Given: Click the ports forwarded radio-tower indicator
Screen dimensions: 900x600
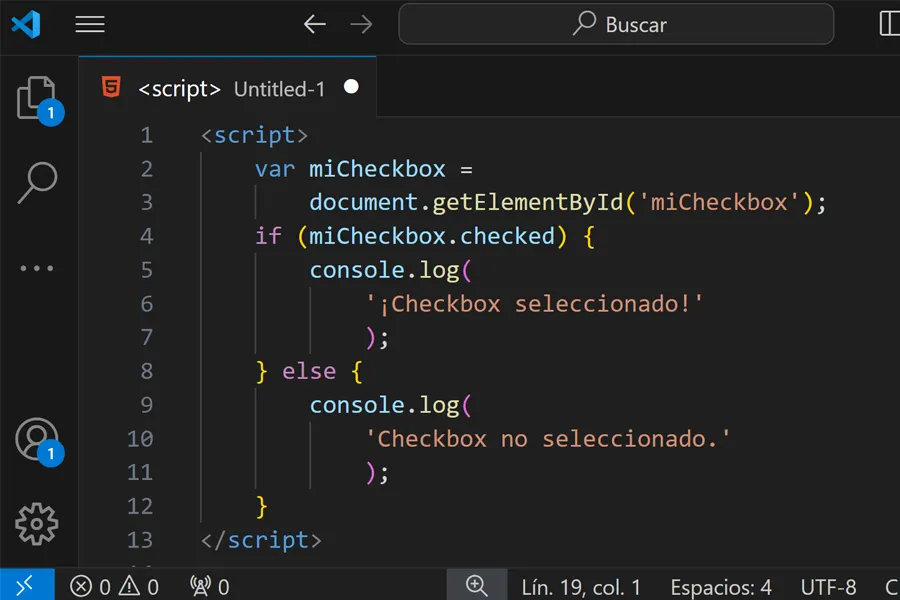Looking at the screenshot, I should [210, 587].
